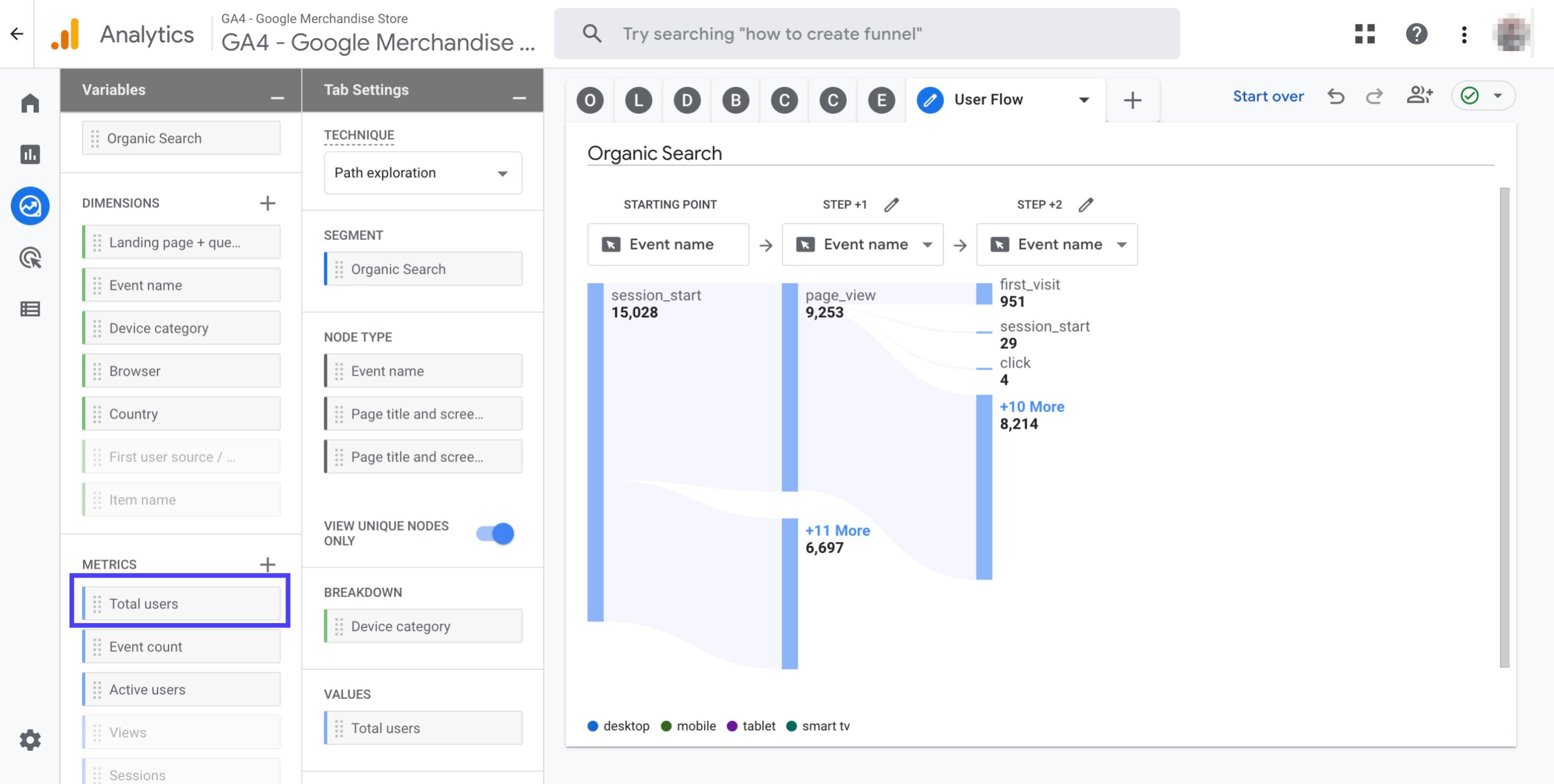1554x784 pixels.
Task: Click the Total users values chip
Action: pyautogui.click(x=423, y=727)
